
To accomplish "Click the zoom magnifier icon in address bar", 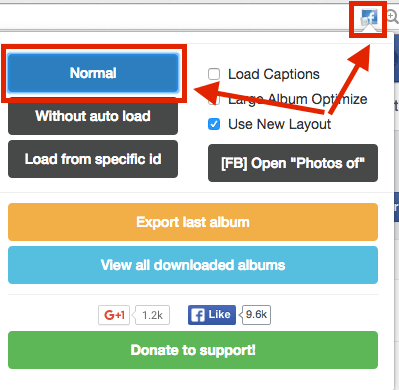I will click(393, 17).
